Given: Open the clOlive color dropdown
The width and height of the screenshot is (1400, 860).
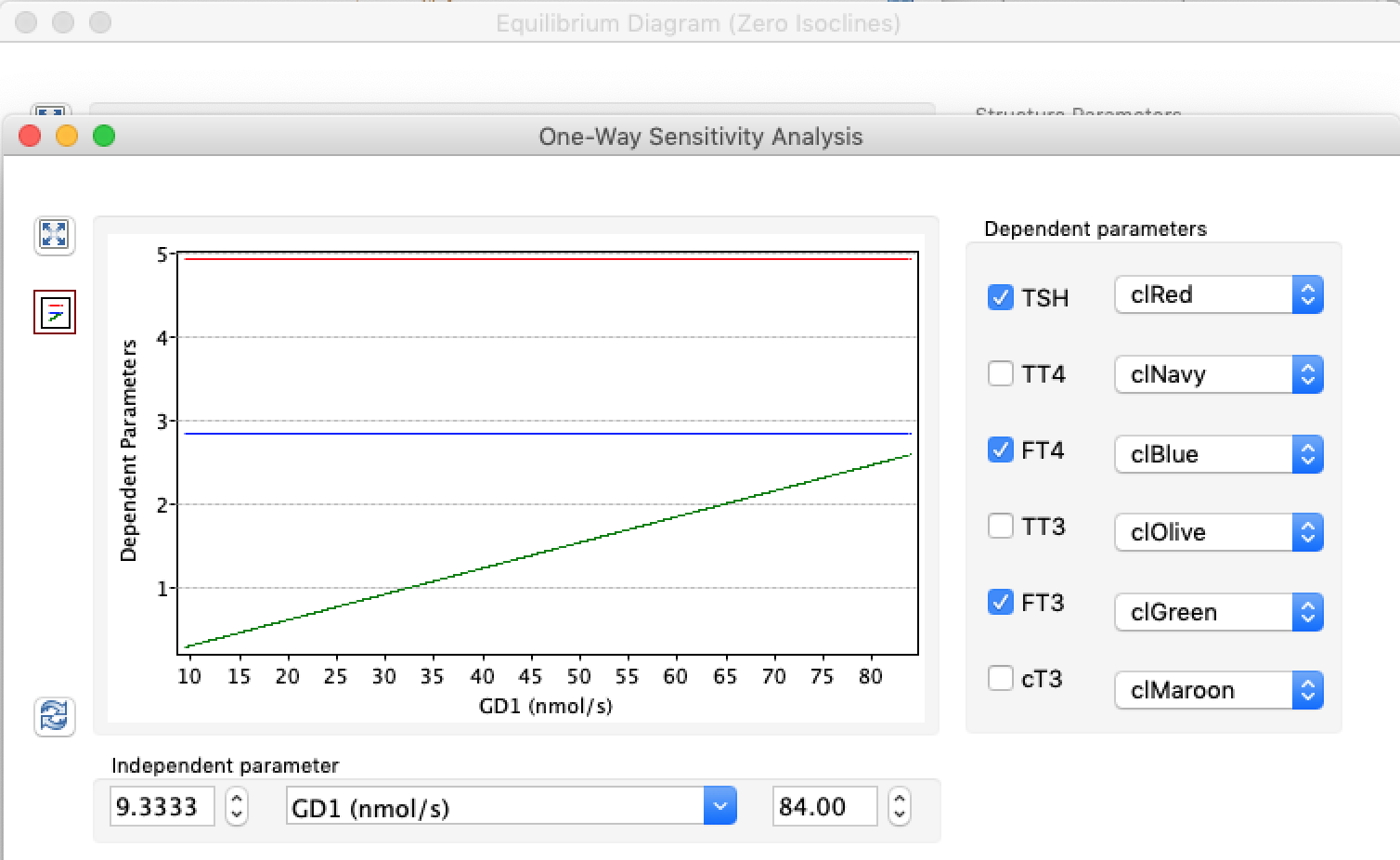Looking at the screenshot, I should (x=1218, y=532).
